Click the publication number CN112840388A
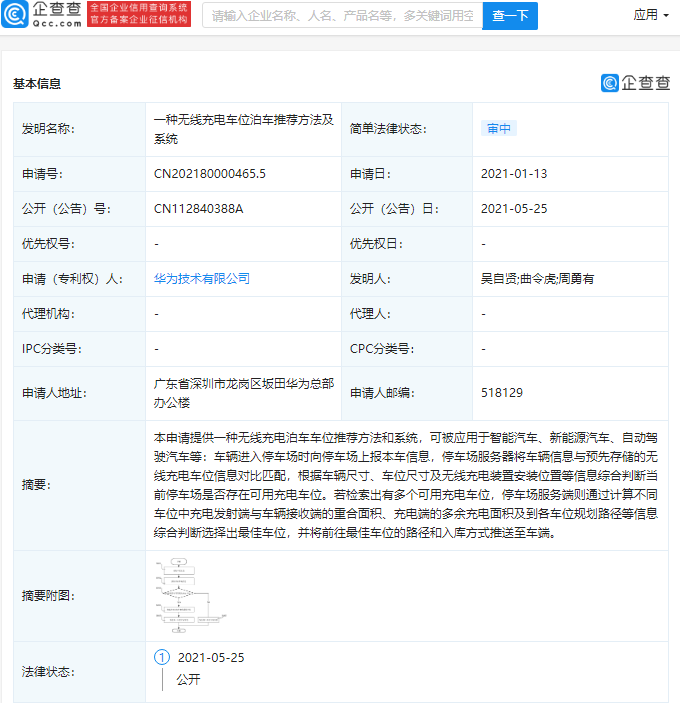The height and width of the screenshot is (703, 680). 198,209
